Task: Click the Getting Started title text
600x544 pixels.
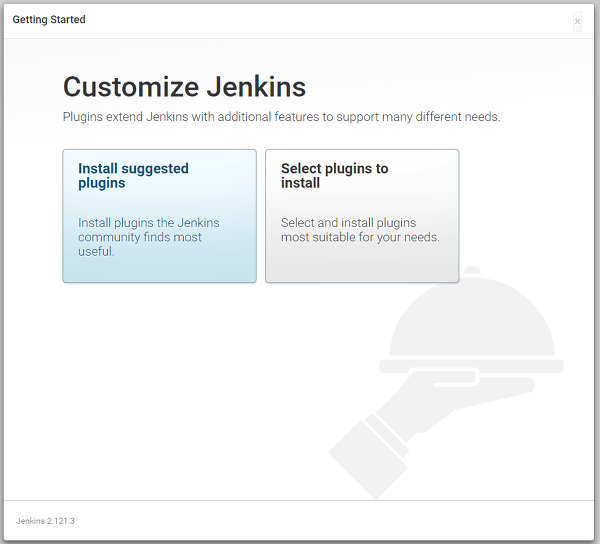Action: coord(49,20)
